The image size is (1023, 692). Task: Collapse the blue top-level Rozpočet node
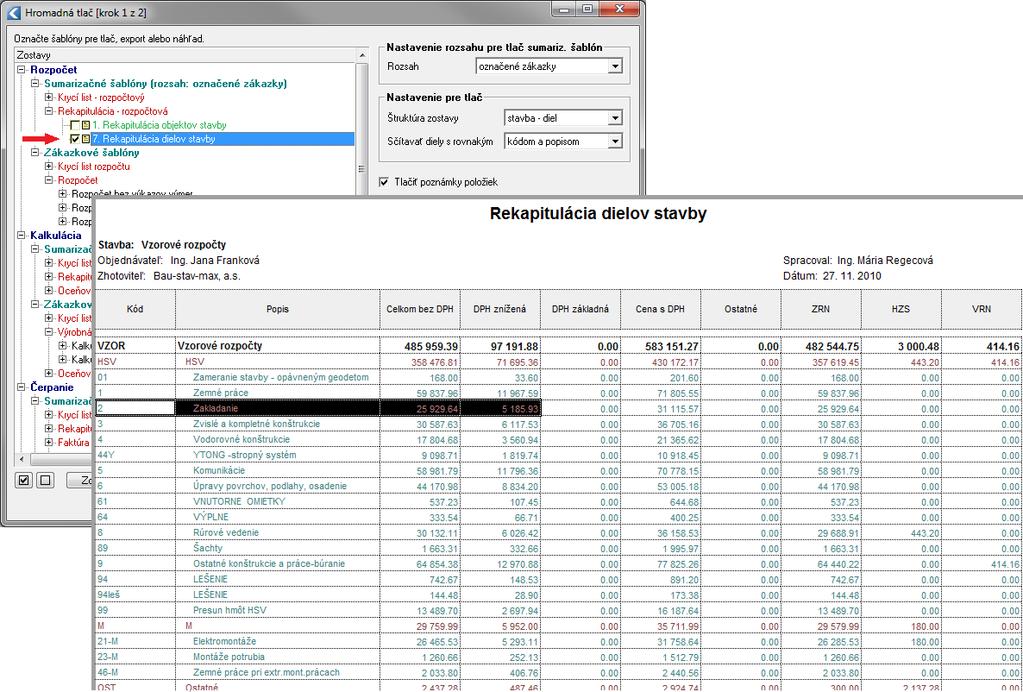pyautogui.click(x=22, y=70)
